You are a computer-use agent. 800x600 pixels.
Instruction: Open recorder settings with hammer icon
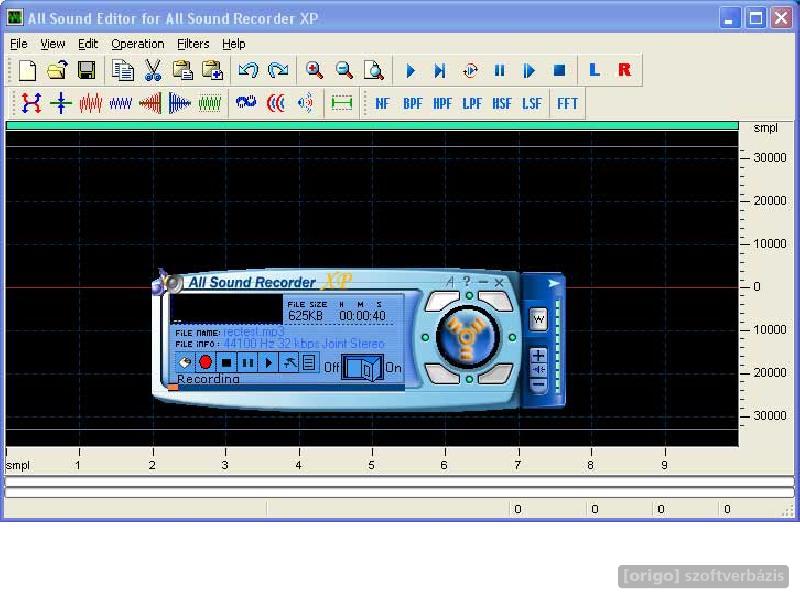(289, 363)
